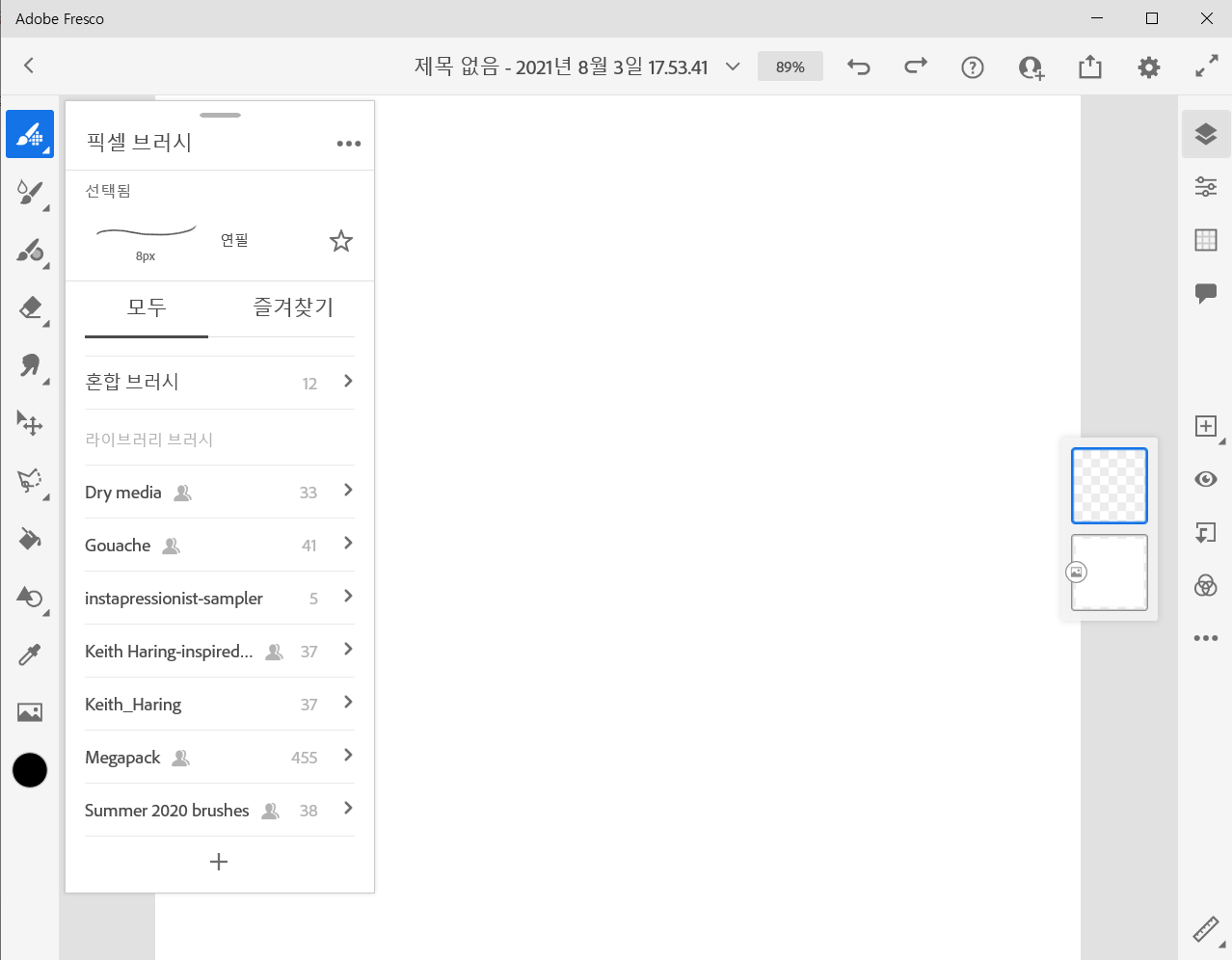Click the 선택됨 label

click(108, 191)
